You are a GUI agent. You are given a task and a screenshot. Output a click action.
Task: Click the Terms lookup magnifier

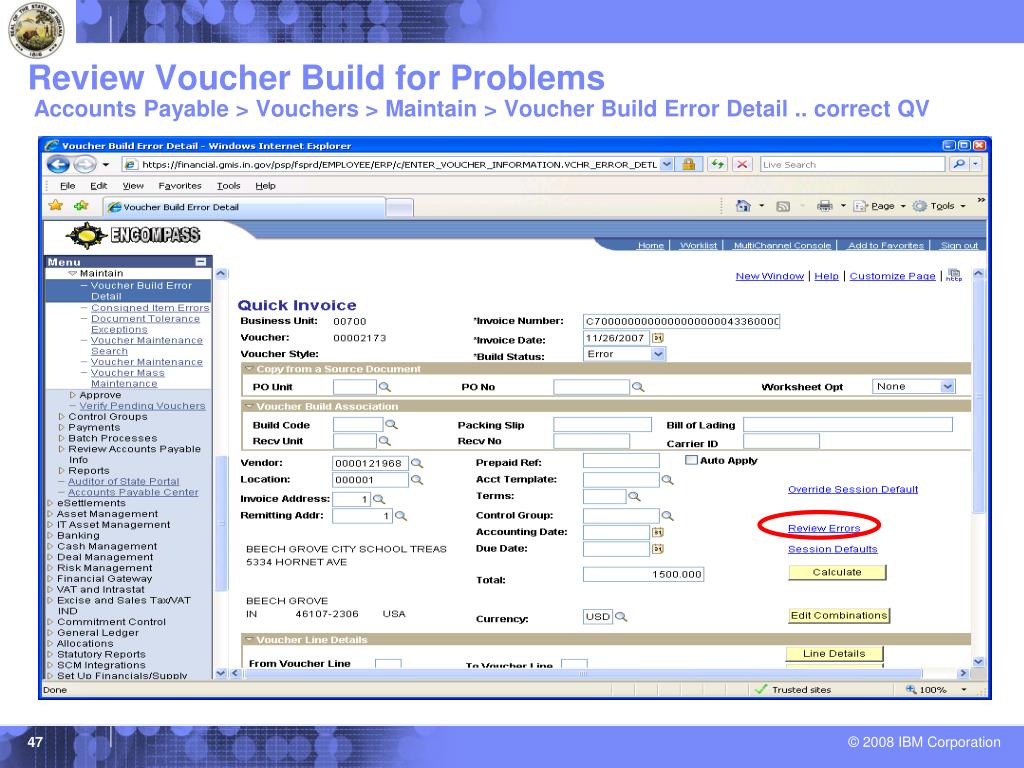(634, 497)
